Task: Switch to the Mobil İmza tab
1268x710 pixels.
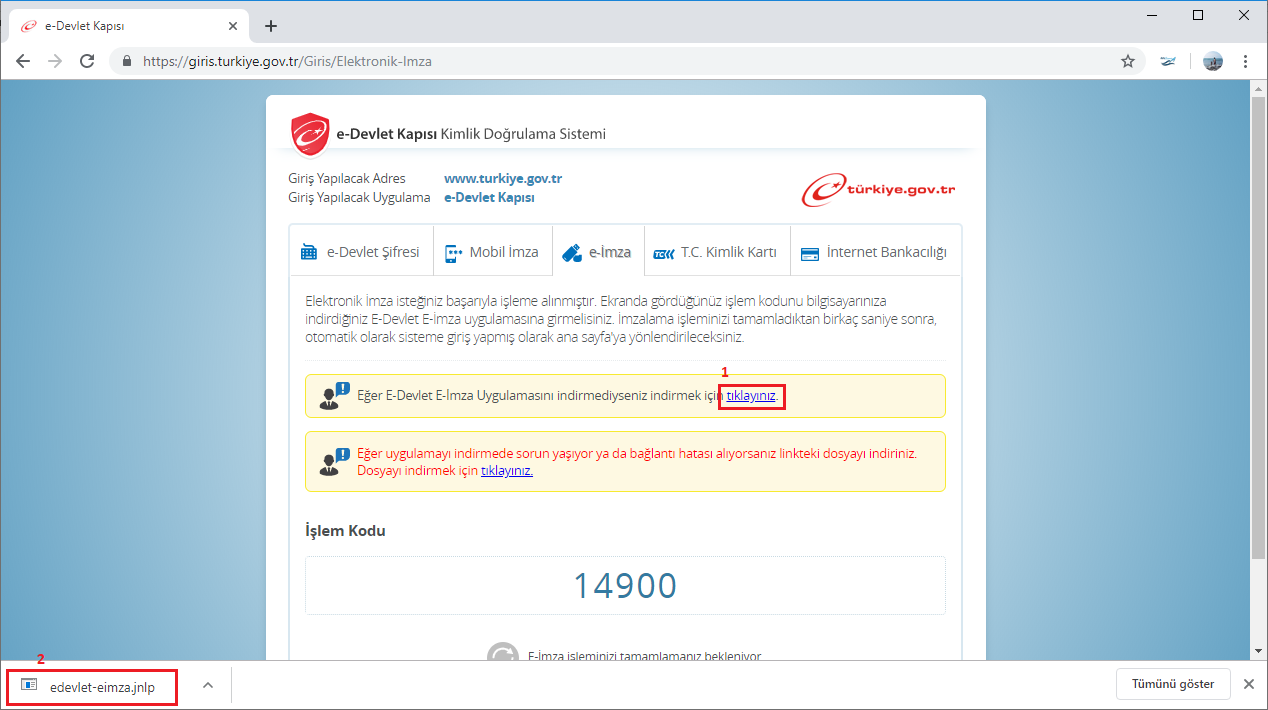Action: 492,252
